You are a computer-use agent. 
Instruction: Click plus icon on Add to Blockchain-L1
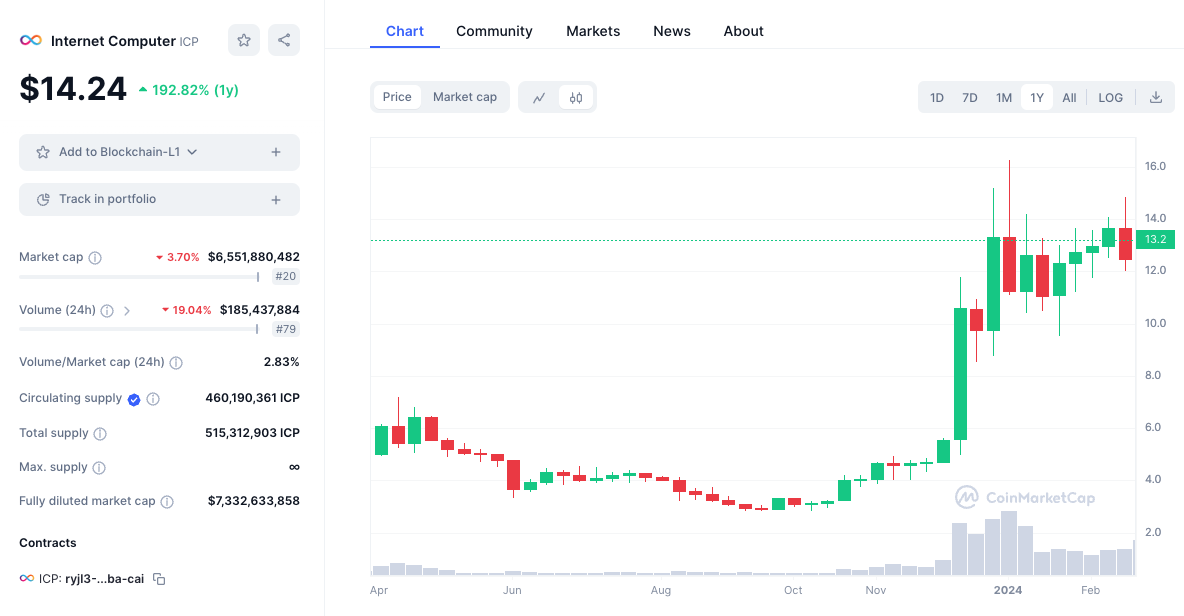[x=276, y=152]
